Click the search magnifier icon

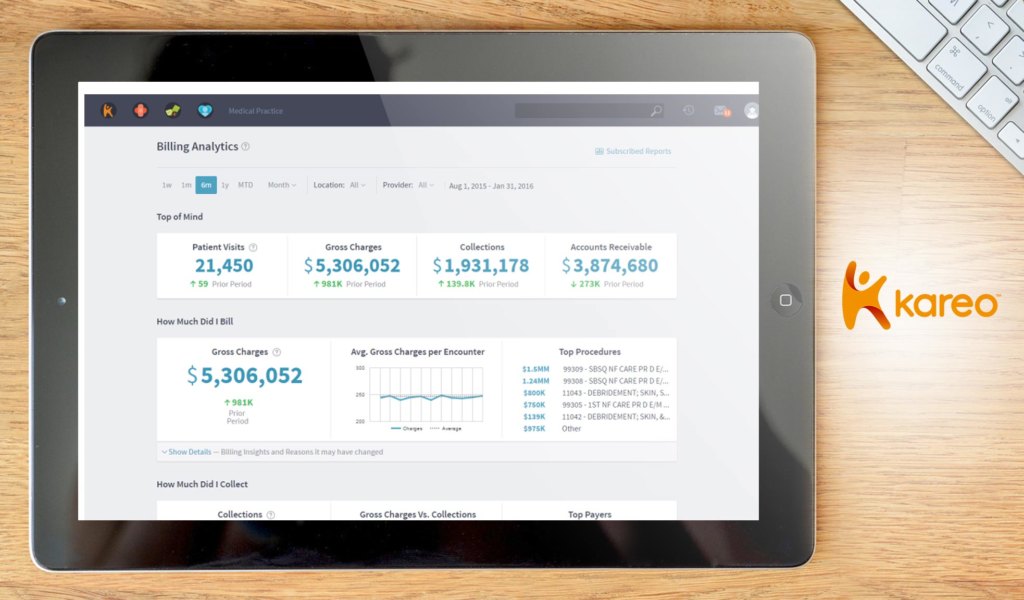coord(656,111)
